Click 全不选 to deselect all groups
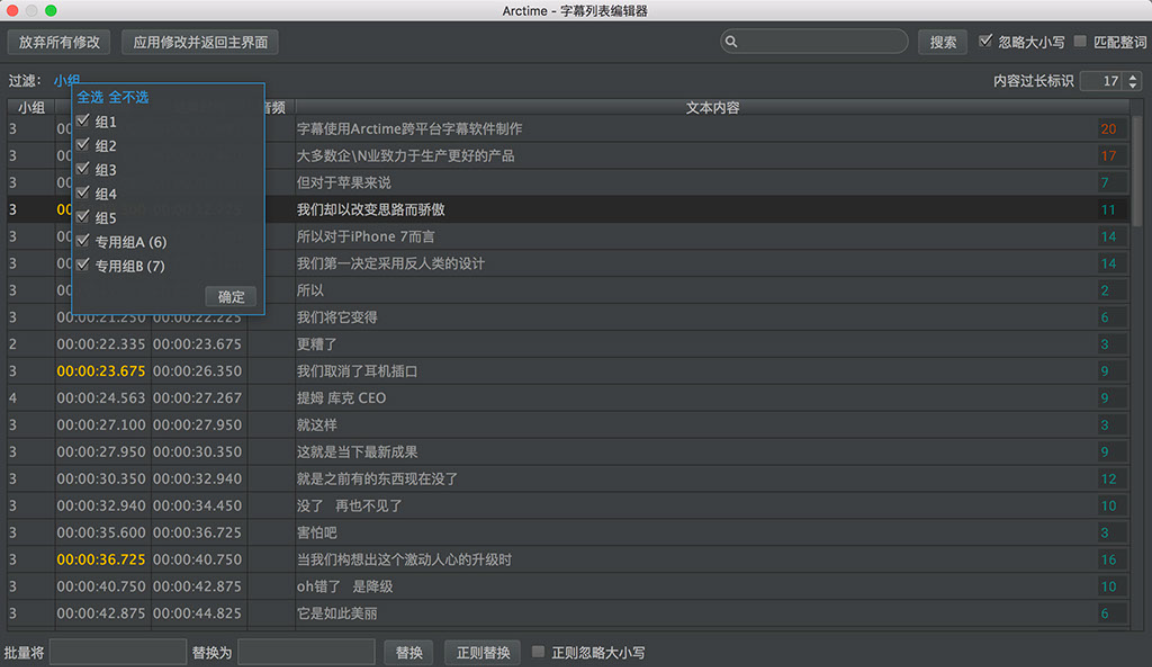Image resolution: width=1152 pixels, height=667 pixels. (130, 97)
